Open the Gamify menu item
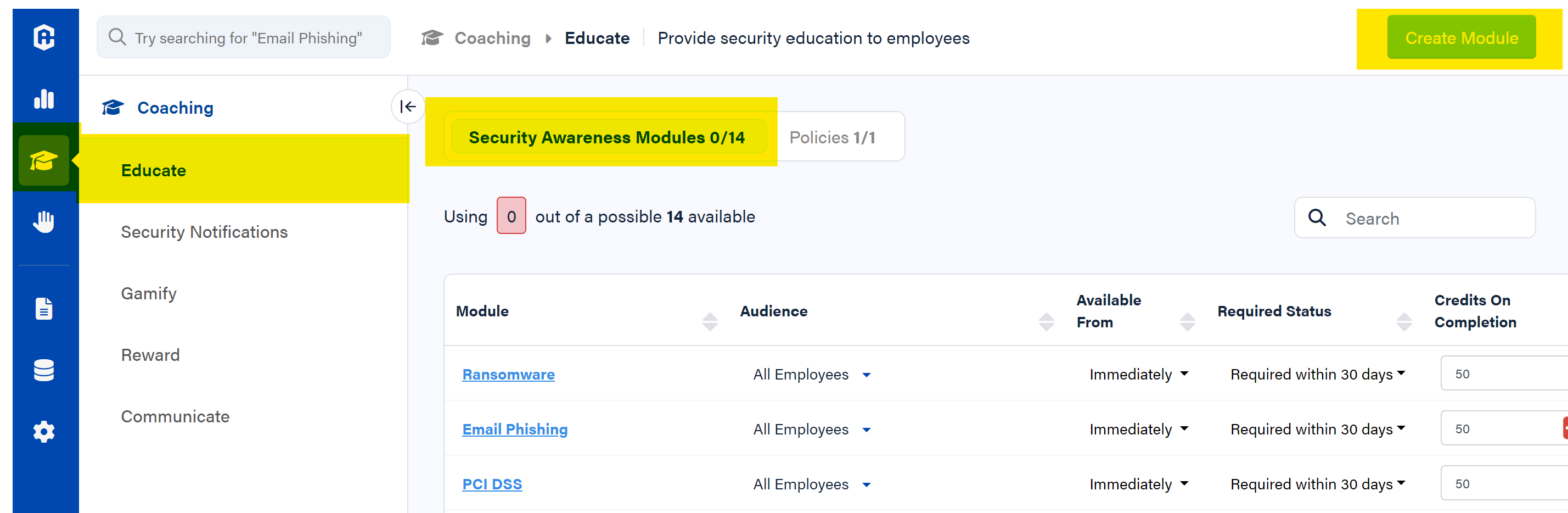 click(x=149, y=293)
